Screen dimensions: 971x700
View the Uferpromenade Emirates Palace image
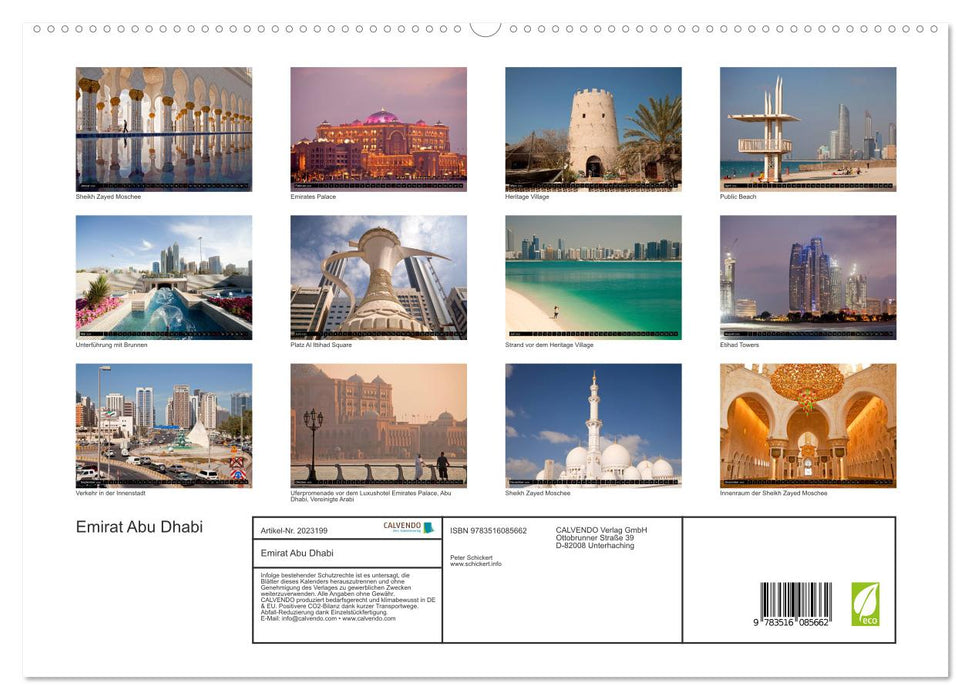coord(378,424)
